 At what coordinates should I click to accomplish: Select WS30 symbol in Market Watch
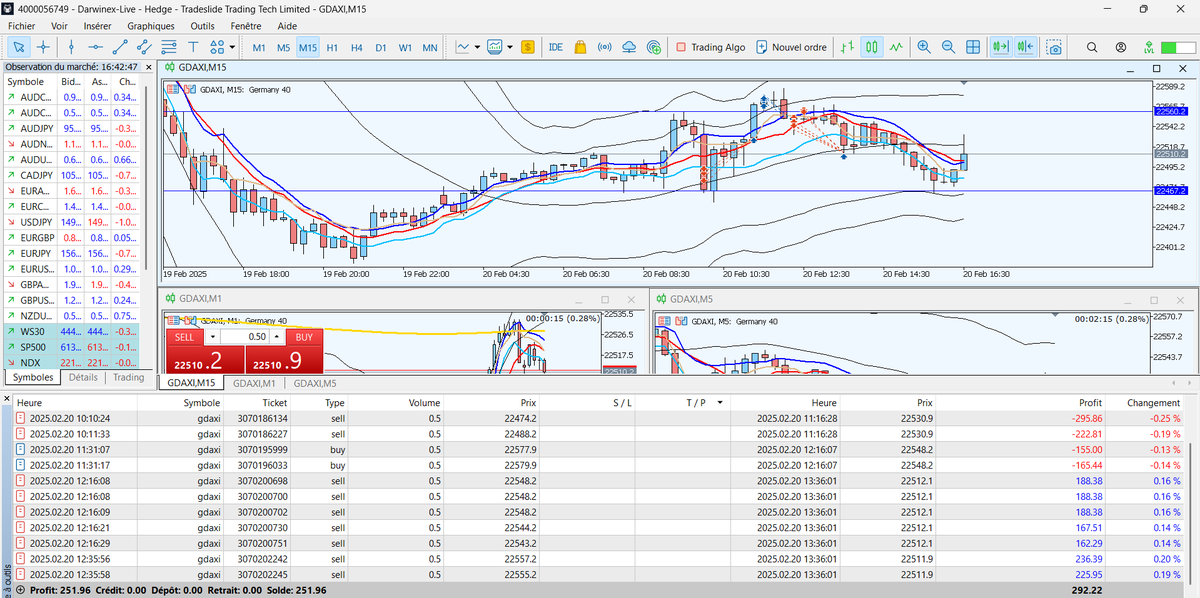point(73,331)
